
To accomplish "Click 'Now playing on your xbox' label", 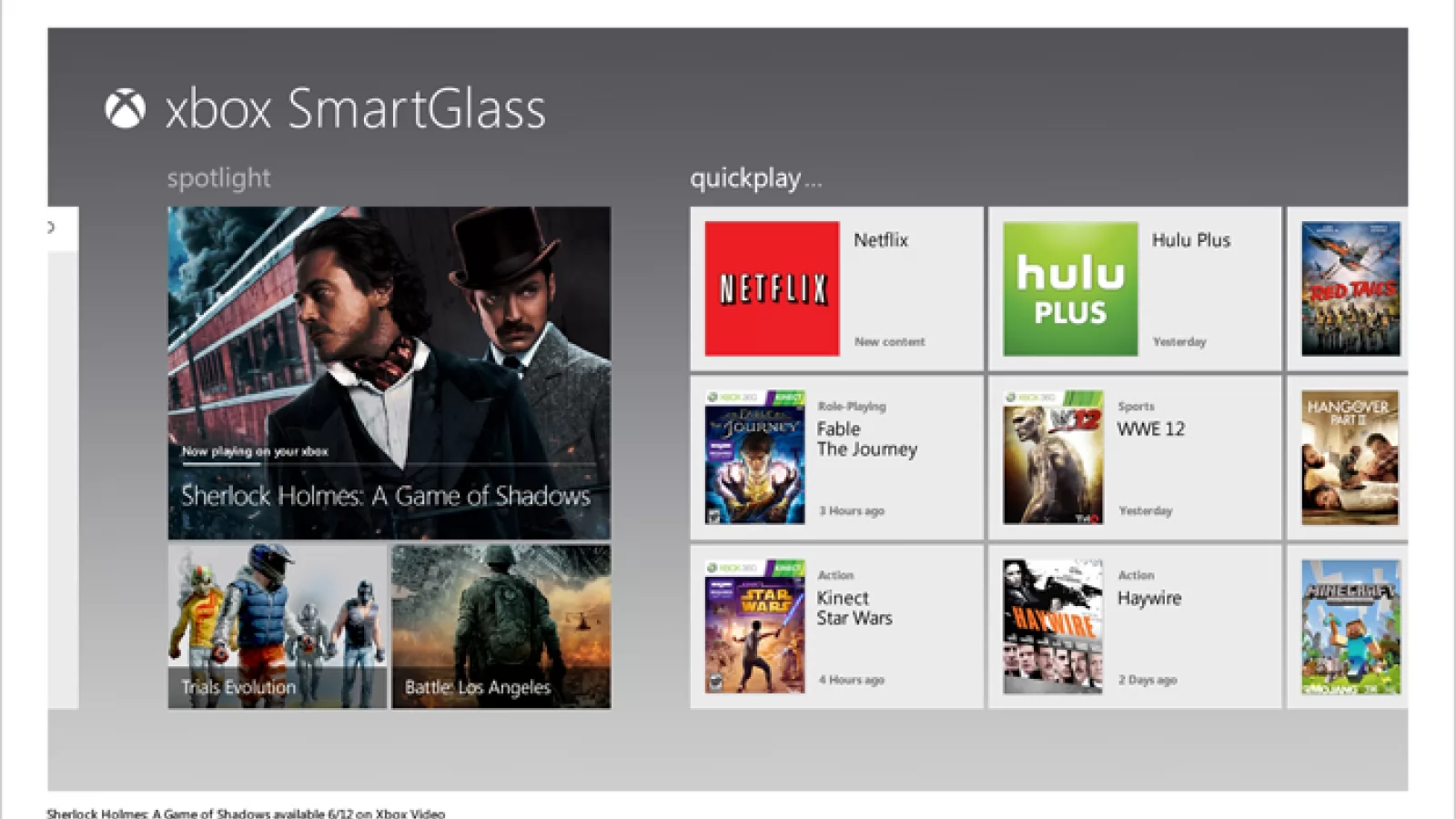I will [x=255, y=451].
